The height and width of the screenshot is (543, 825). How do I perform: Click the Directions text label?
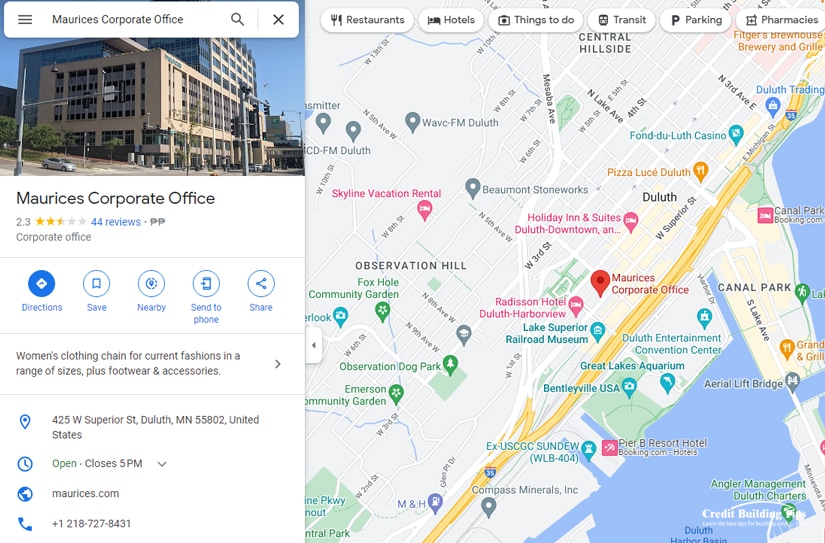[42, 307]
